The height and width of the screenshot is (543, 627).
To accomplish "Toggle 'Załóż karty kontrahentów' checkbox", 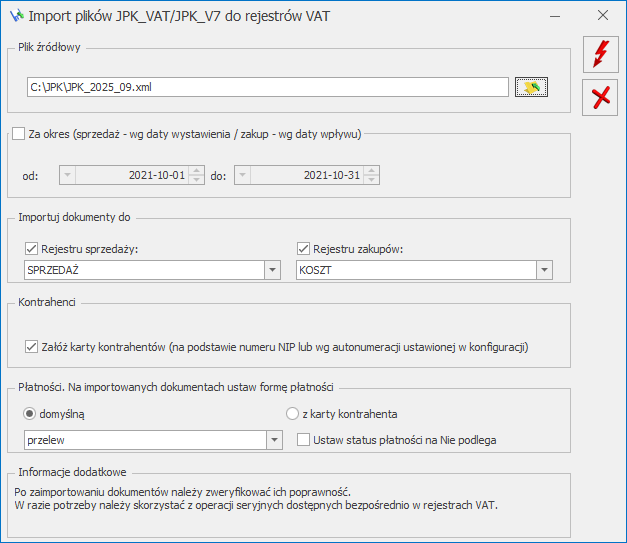I will point(32,347).
